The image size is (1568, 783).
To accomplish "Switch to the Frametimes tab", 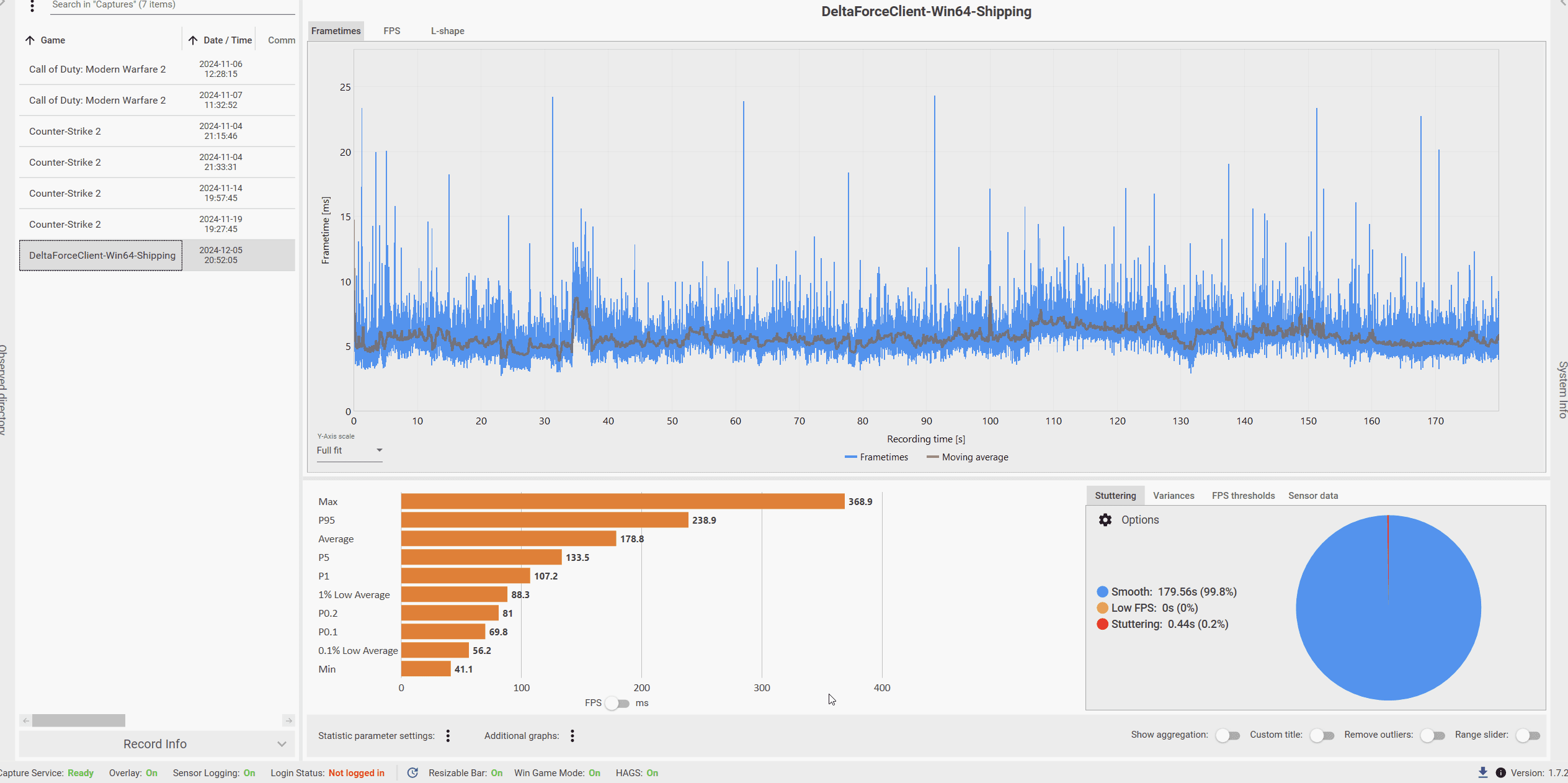I will click(x=336, y=31).
